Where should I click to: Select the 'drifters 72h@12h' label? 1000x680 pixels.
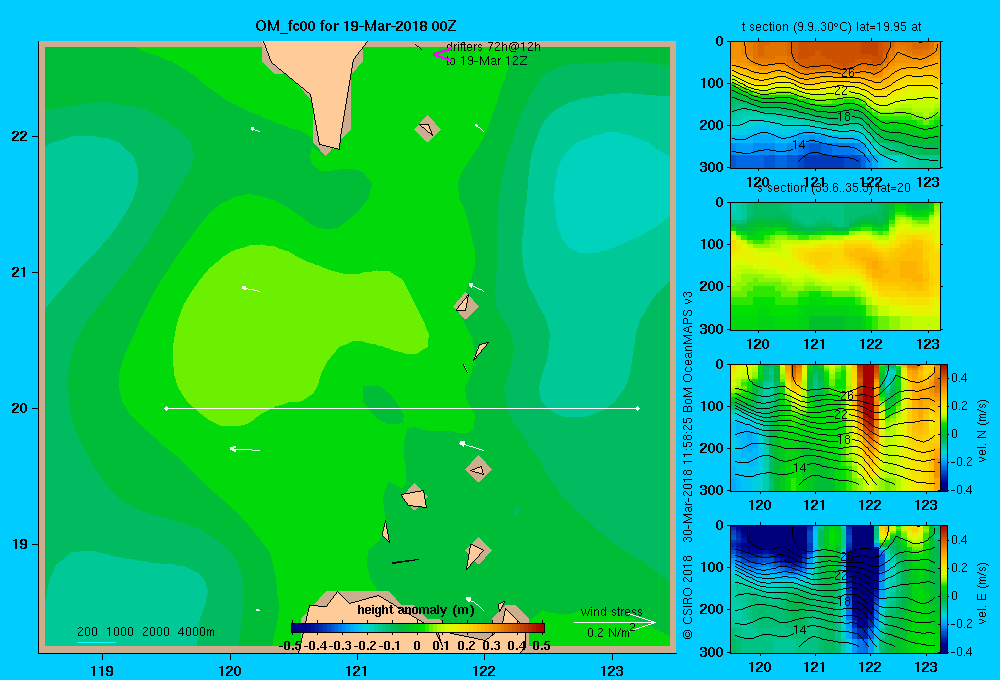[494, 47]
